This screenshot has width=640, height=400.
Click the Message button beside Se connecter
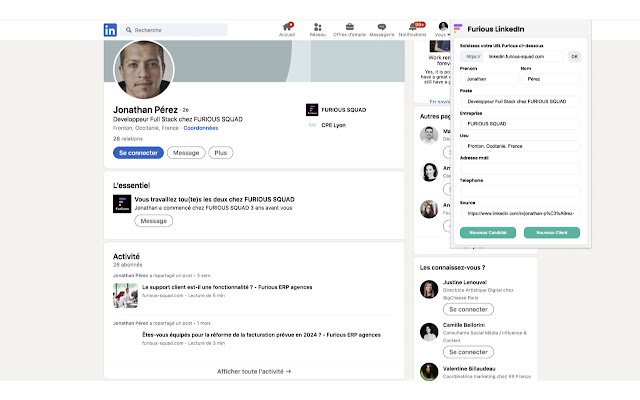click(x=186, y=153)
